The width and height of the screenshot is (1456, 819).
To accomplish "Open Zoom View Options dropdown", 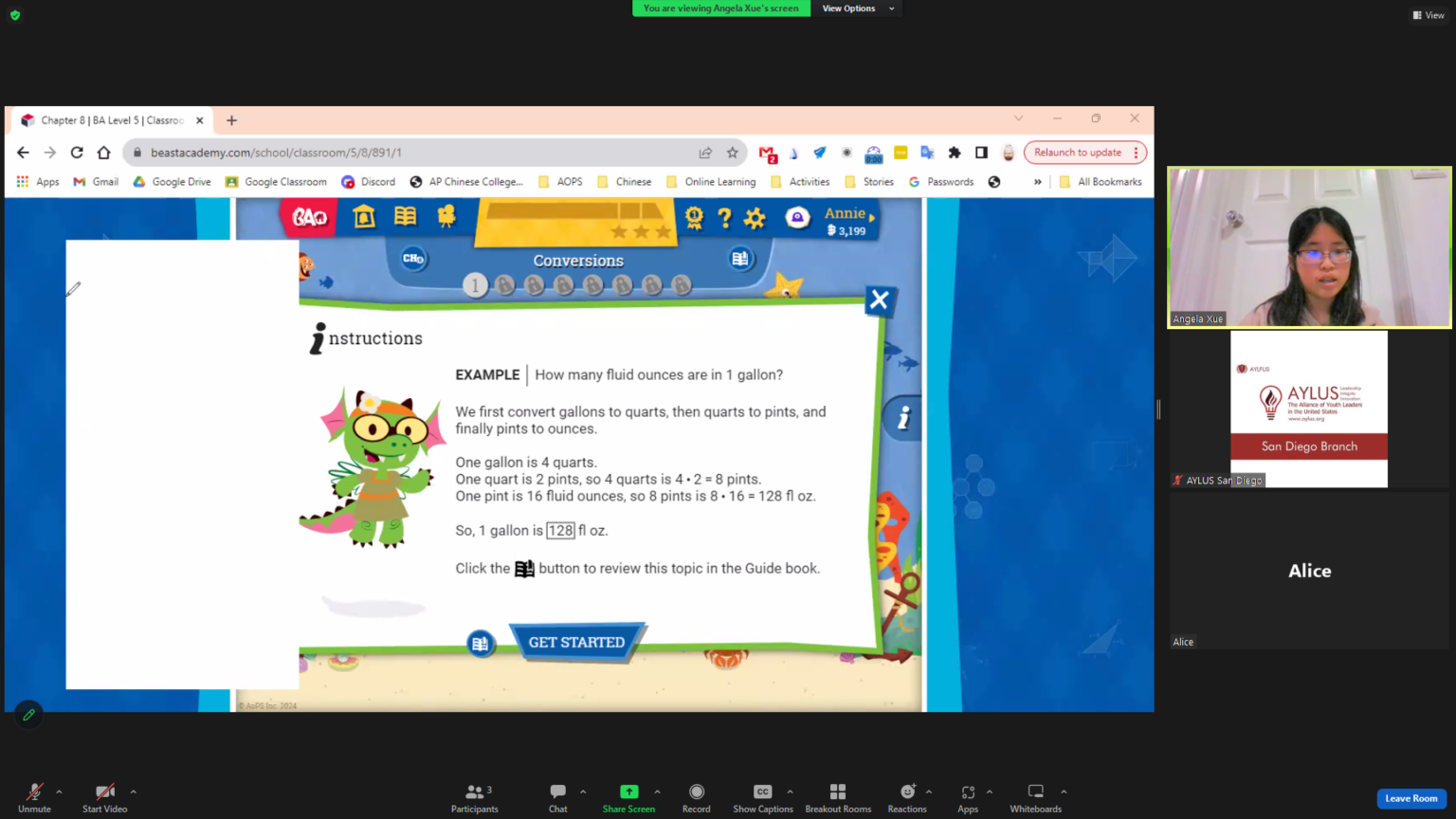I will [858, 9].
